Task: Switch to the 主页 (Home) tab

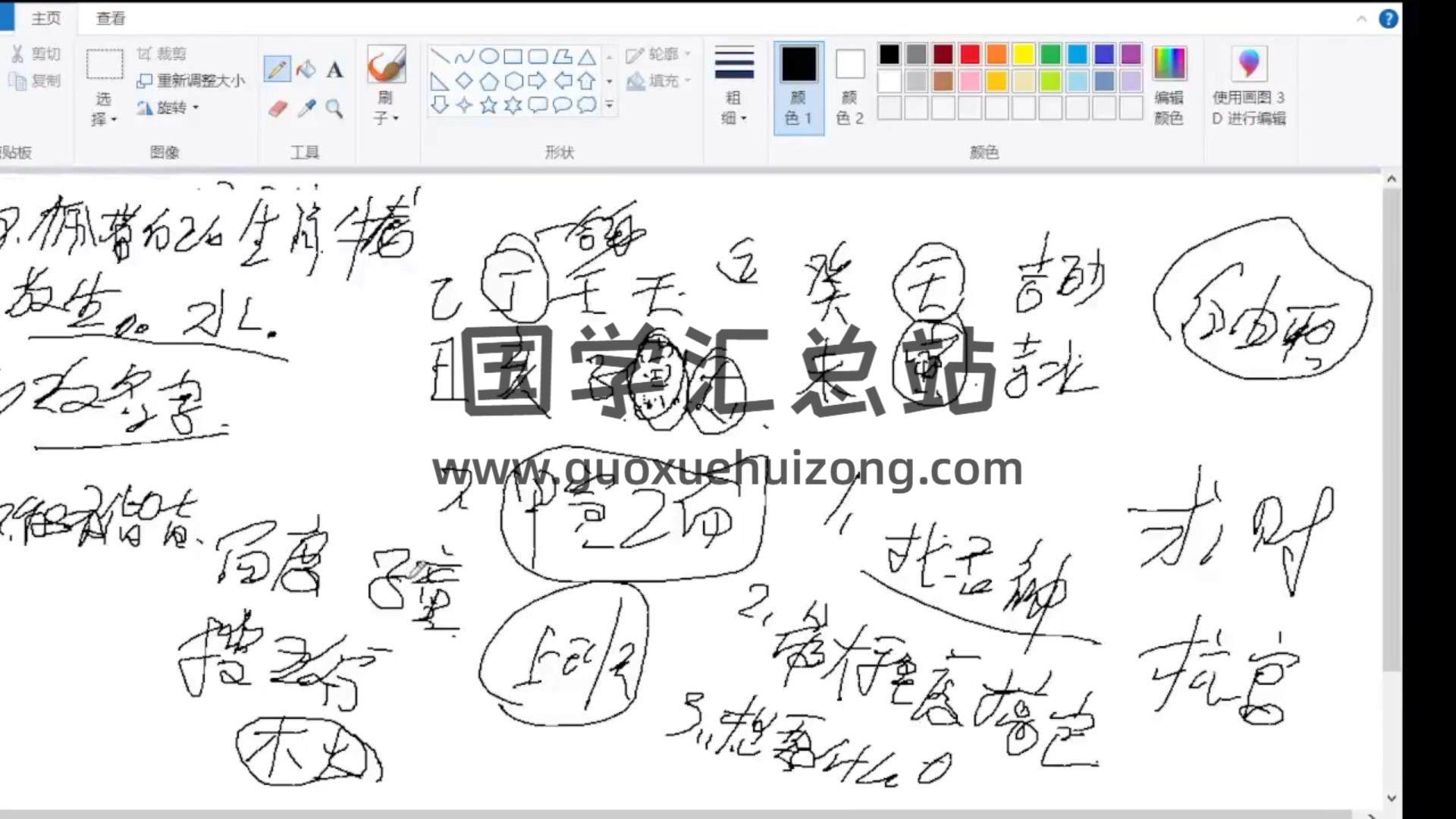Action: coord(45,18)
